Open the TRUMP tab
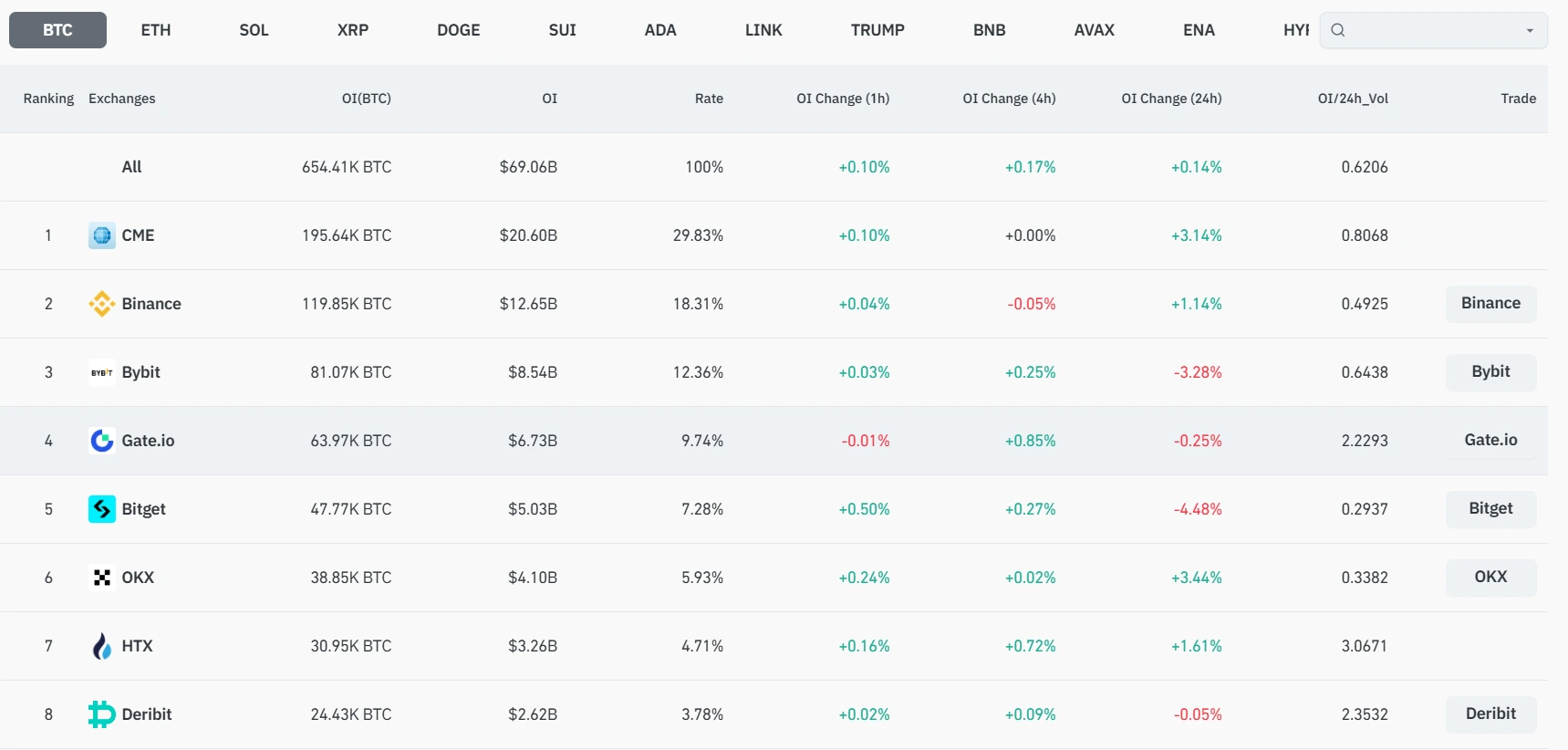Screen dimensions: 1568x750 [x=877, y=30]
